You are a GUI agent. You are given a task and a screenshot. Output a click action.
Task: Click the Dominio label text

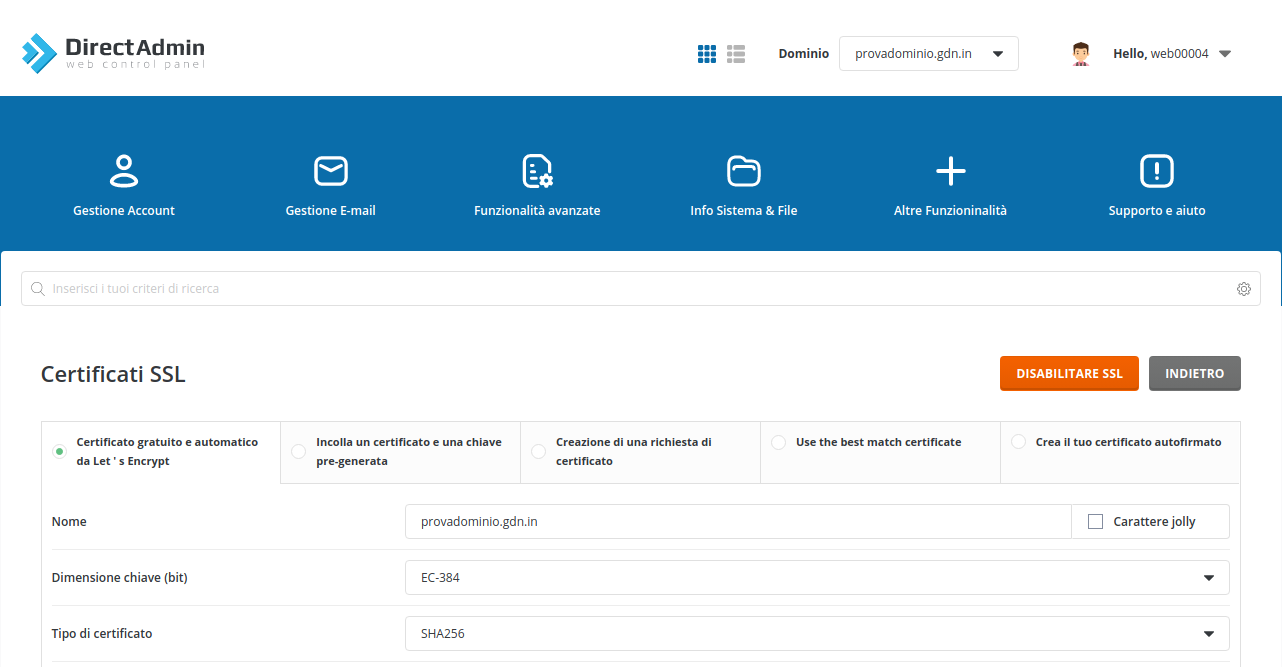pos(804,54)
